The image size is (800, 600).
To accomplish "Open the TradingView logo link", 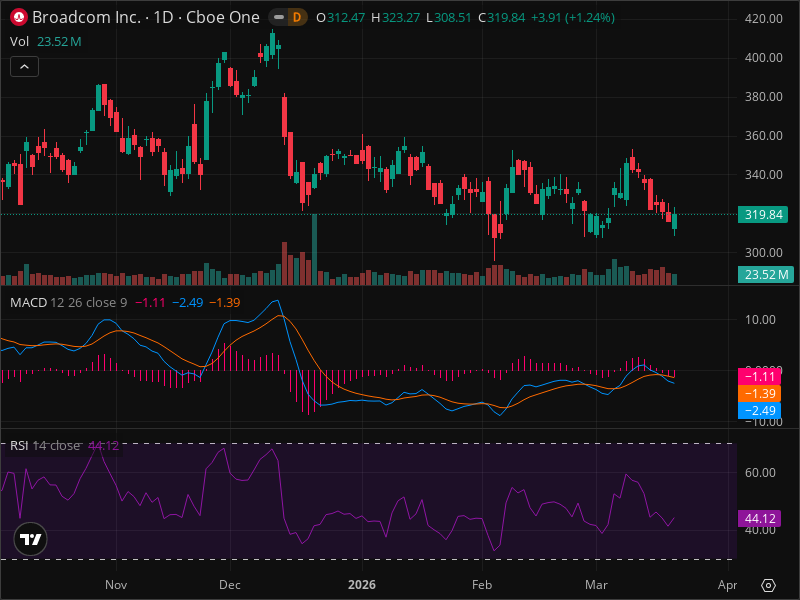I will coord(31,539).
